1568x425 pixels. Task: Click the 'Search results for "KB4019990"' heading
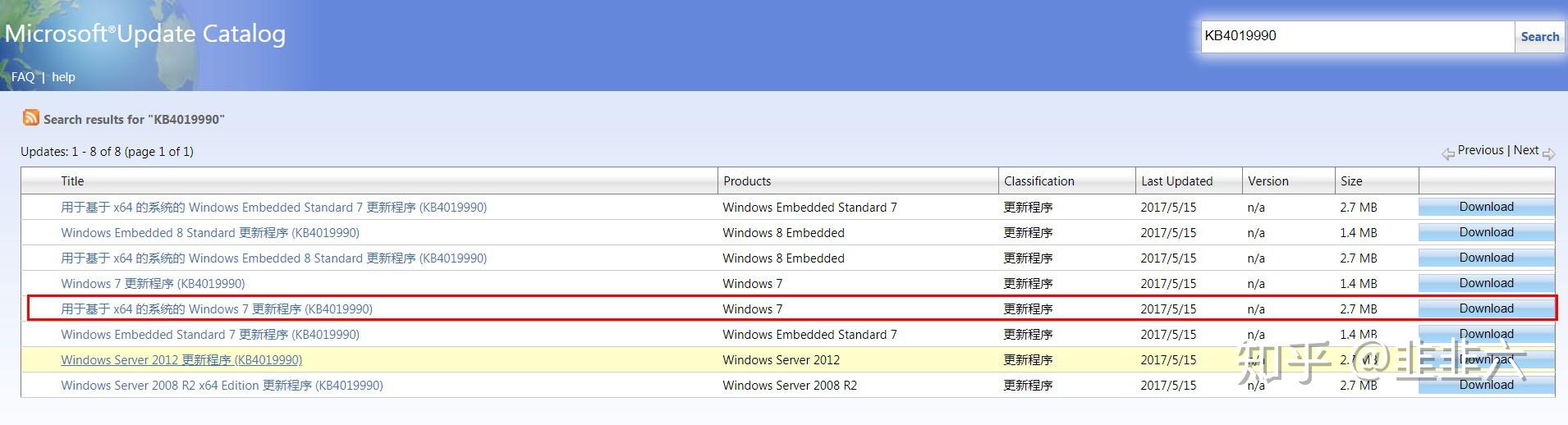134,120
